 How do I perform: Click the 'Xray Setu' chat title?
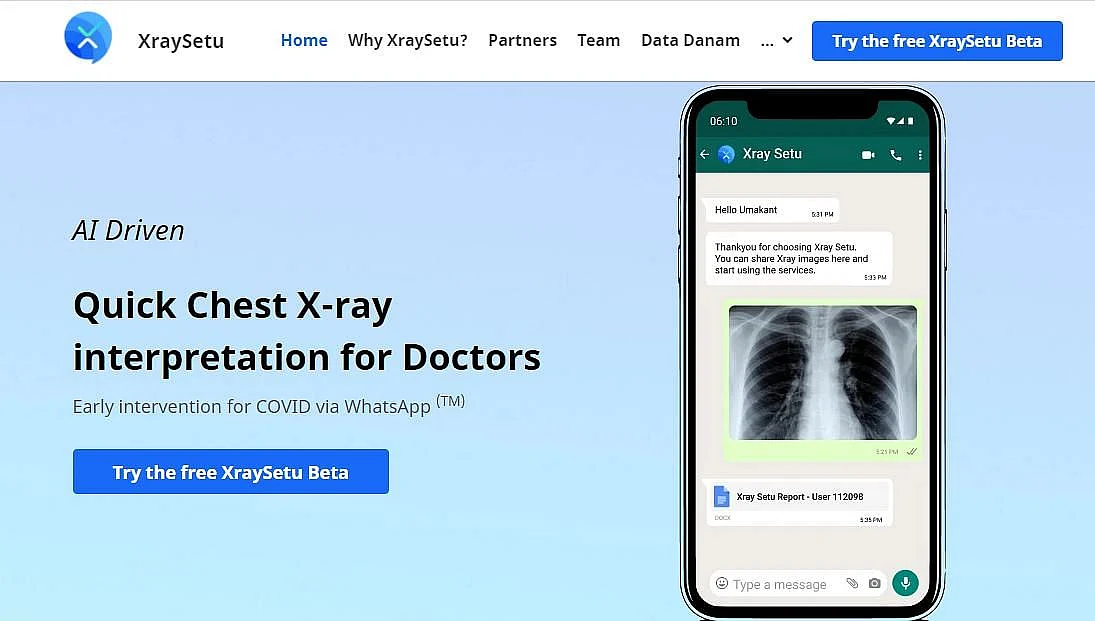point(772,154)
